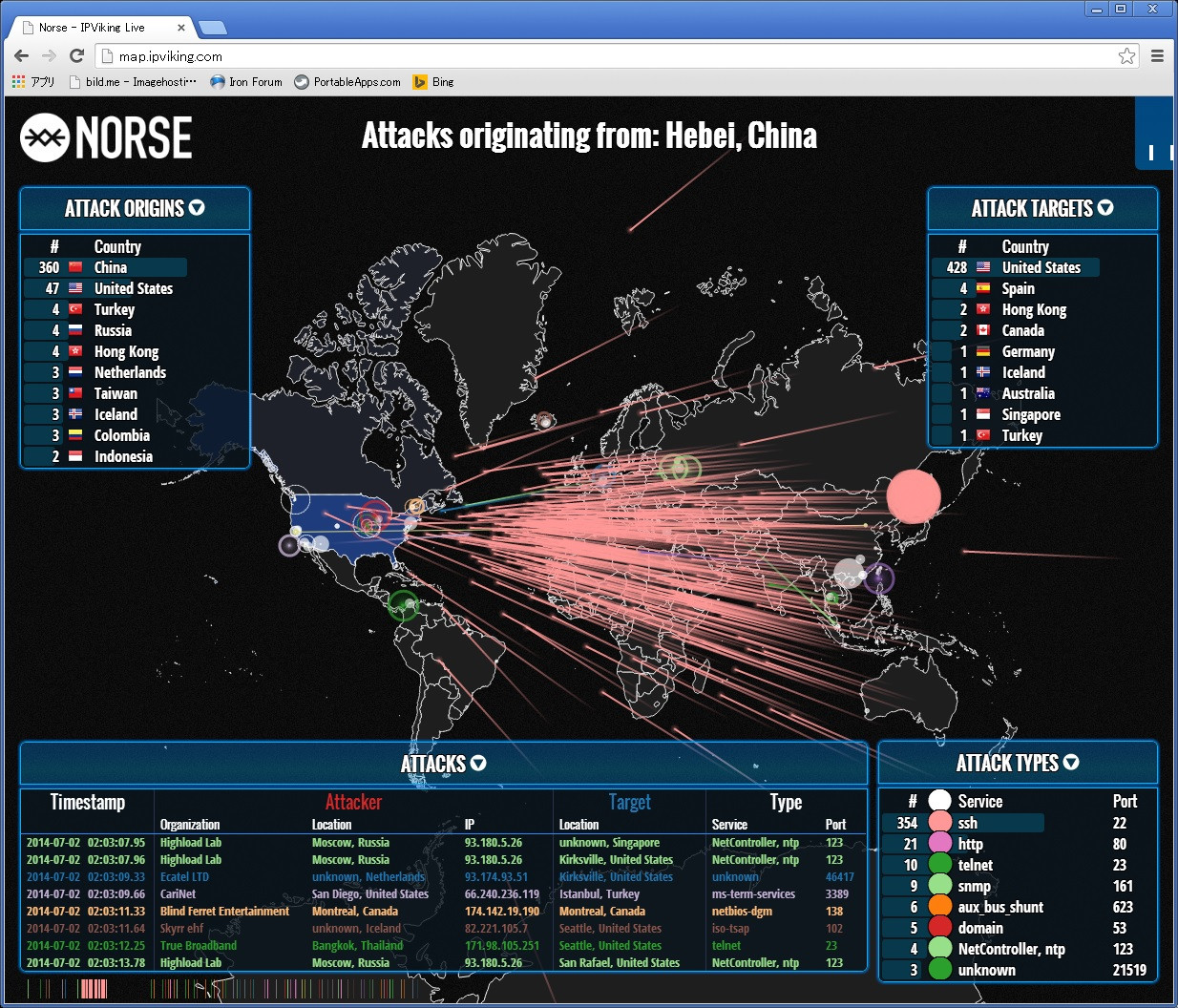
Task: Select China flag in Attack Origins
Action: [x=75, y=267]
